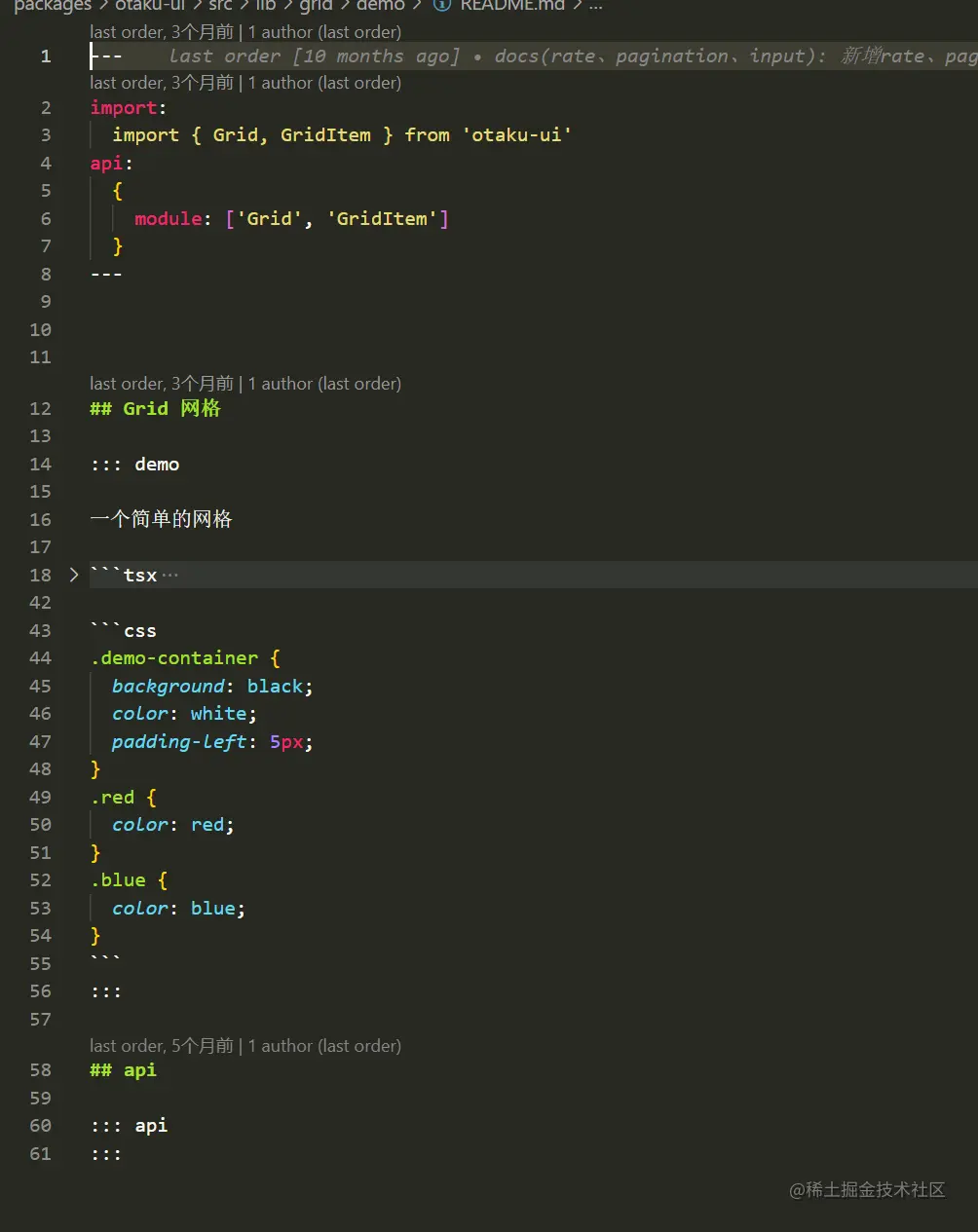The image size is (978, 1232).
Task: Click 'color: red;' declaration
Action: tap(173, 825)
